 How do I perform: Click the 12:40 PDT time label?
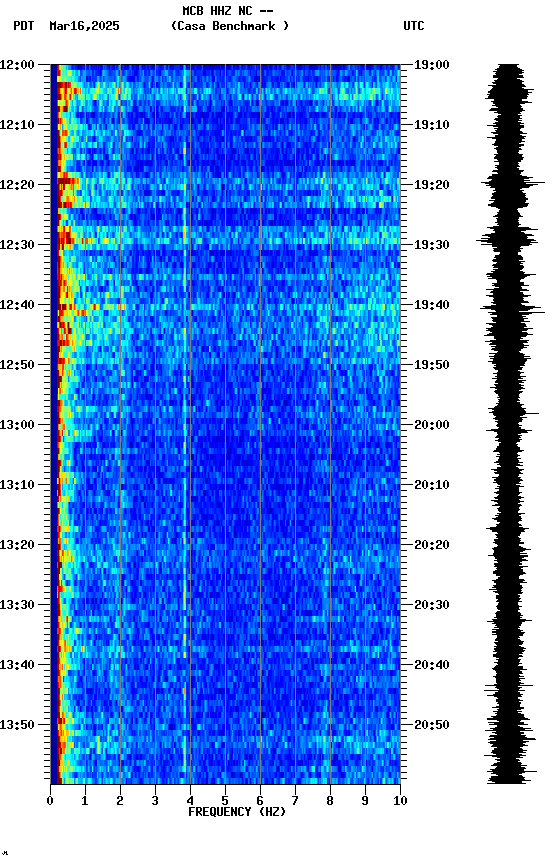17,305
